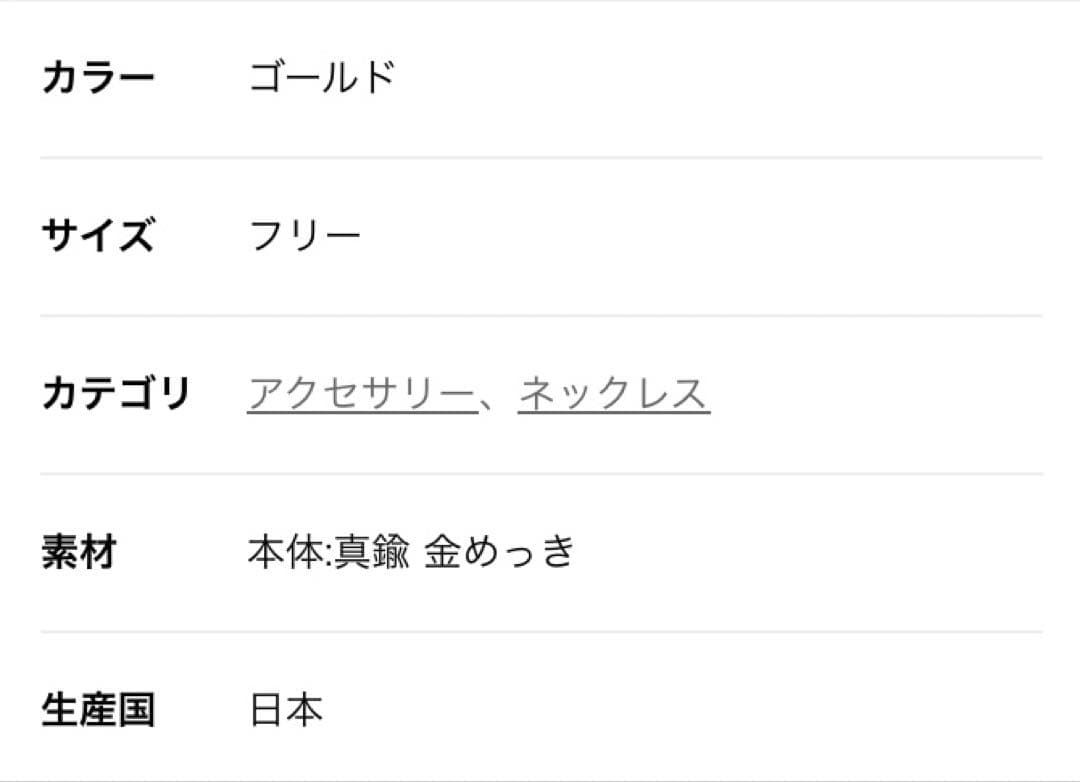This screenshot has width=1080, height=782.
Task: Click the 素材 row label
Action: click(x=79, y=552)
